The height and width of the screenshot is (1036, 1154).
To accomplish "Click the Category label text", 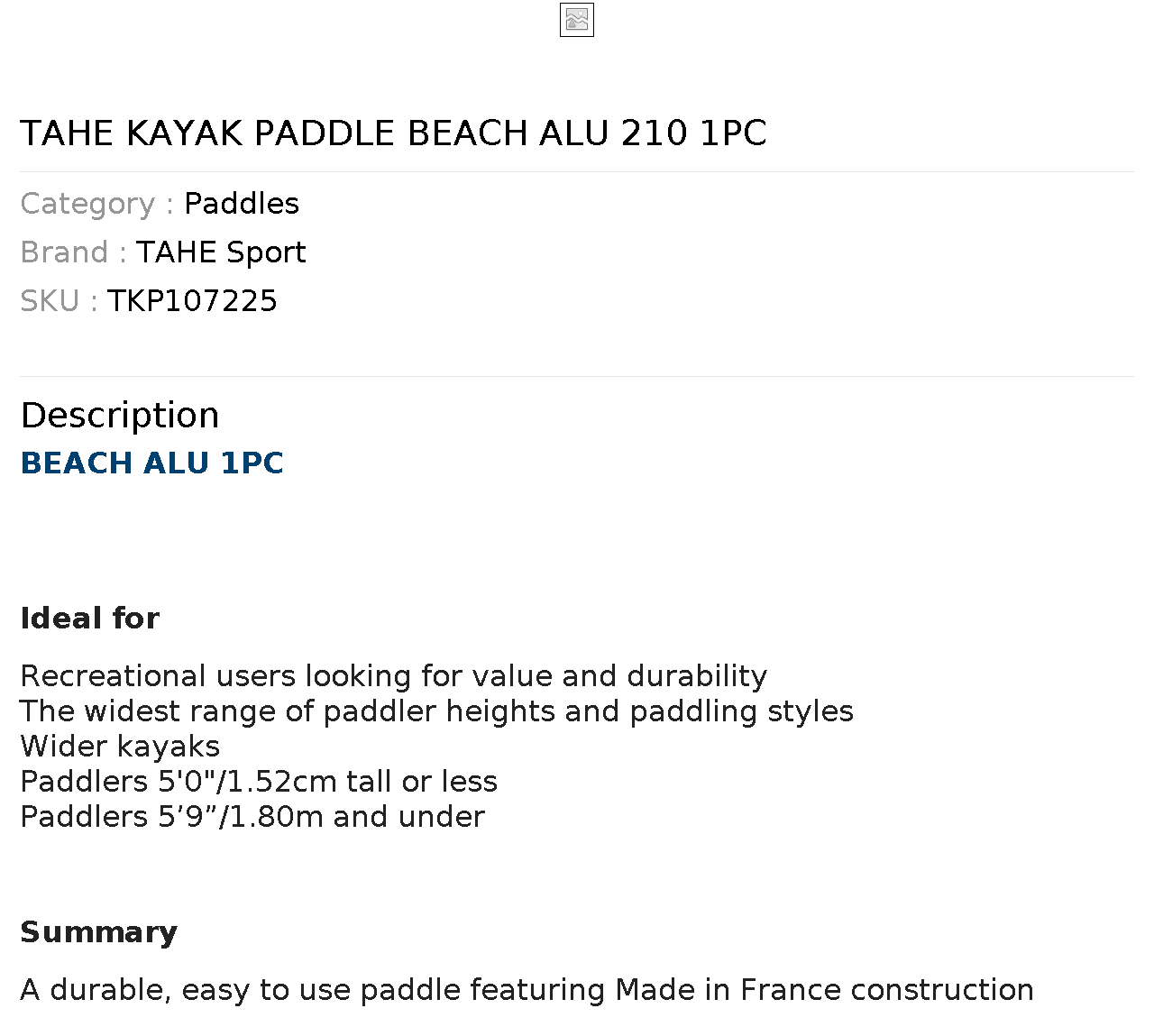I will pos(87,204).
